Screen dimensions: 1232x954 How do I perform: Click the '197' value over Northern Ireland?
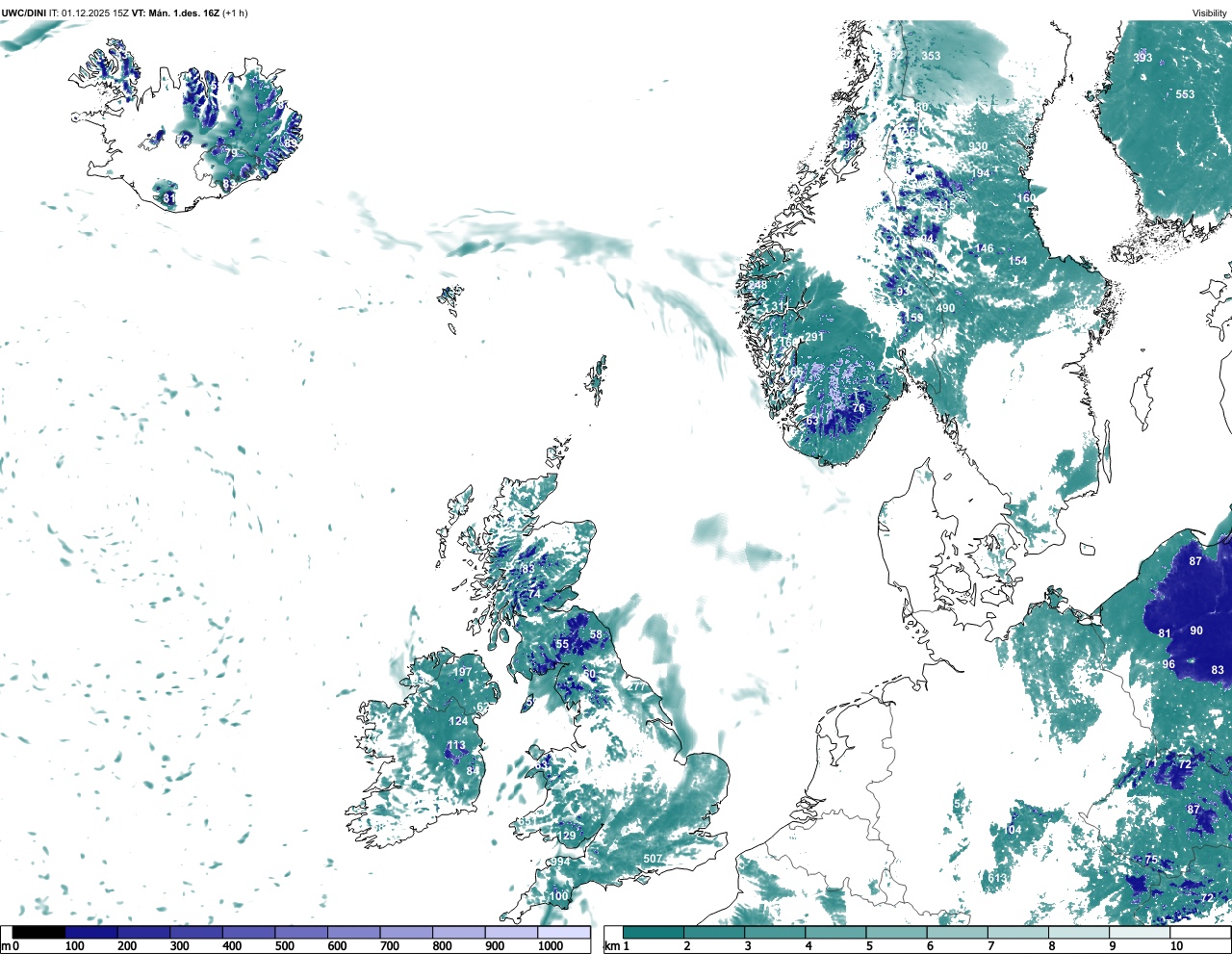pos(463,672)
